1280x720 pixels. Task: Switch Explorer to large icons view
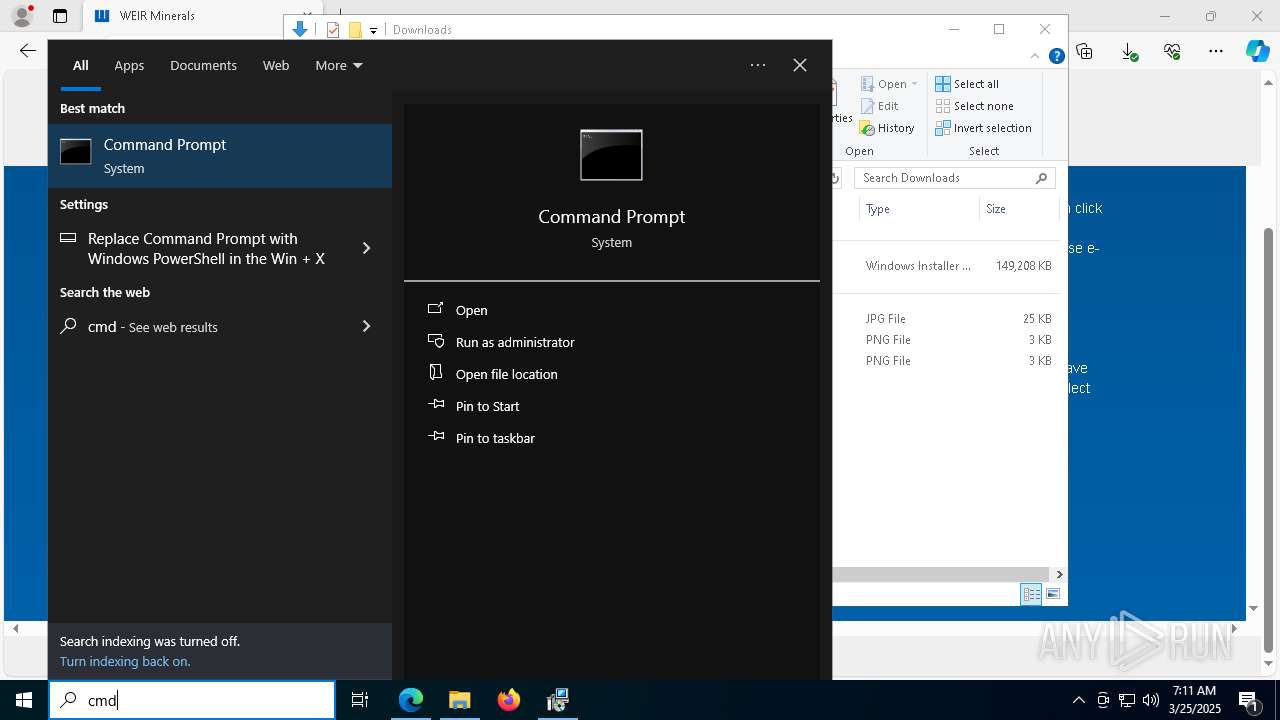1052,594
